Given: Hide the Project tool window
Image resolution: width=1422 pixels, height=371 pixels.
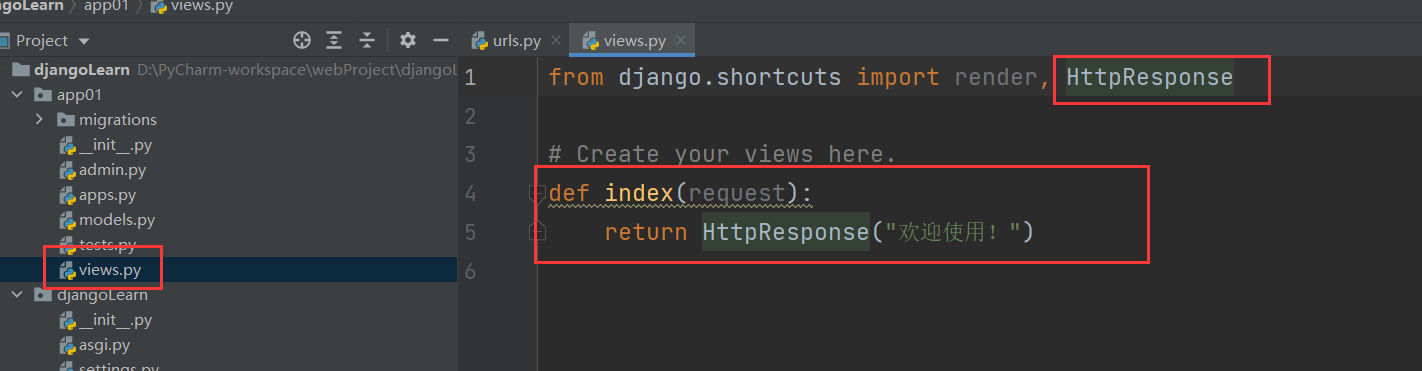Looking at the screenshot, I should point(440,40).
